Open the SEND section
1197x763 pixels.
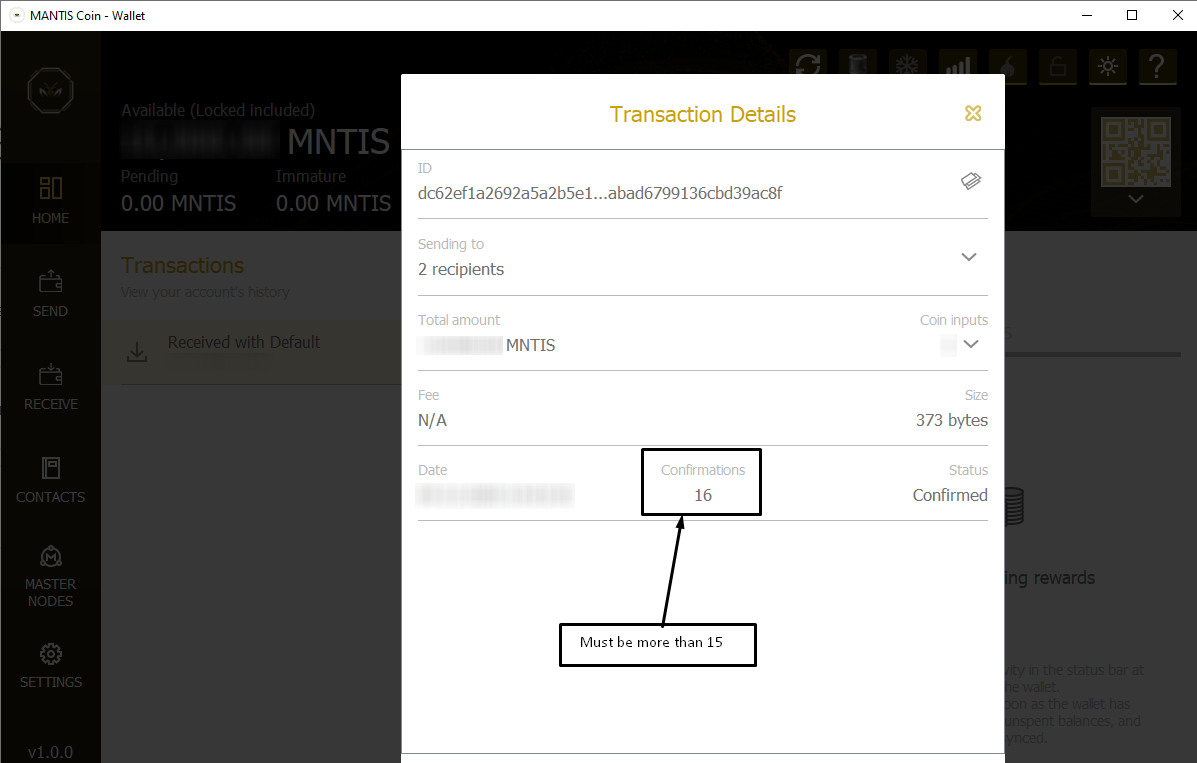pos(50,294)
